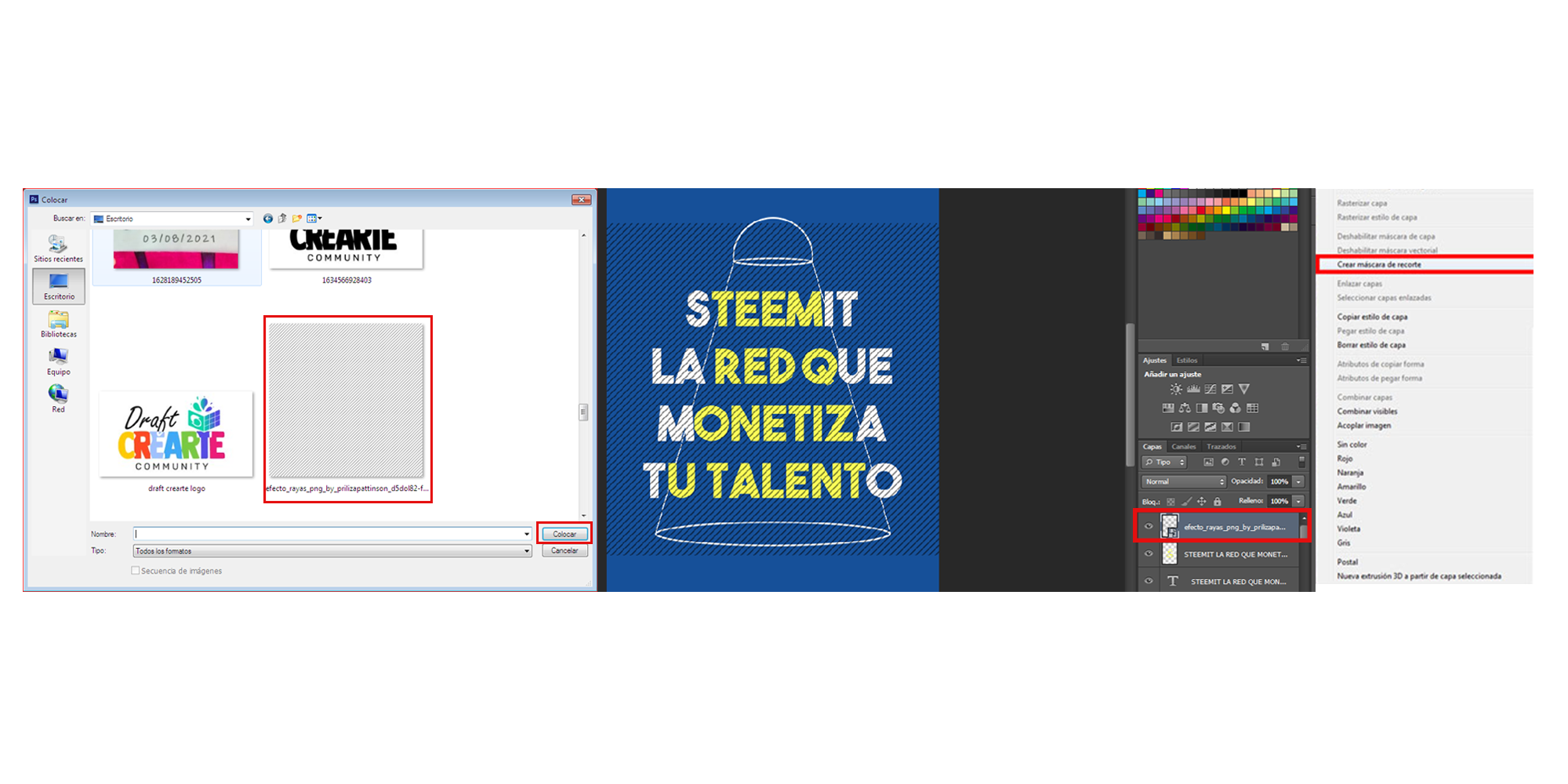Go back using the blue arrow in Colocar dialog
The width and height of the screenshot is (1568, 784).
[x=268, y=219]
